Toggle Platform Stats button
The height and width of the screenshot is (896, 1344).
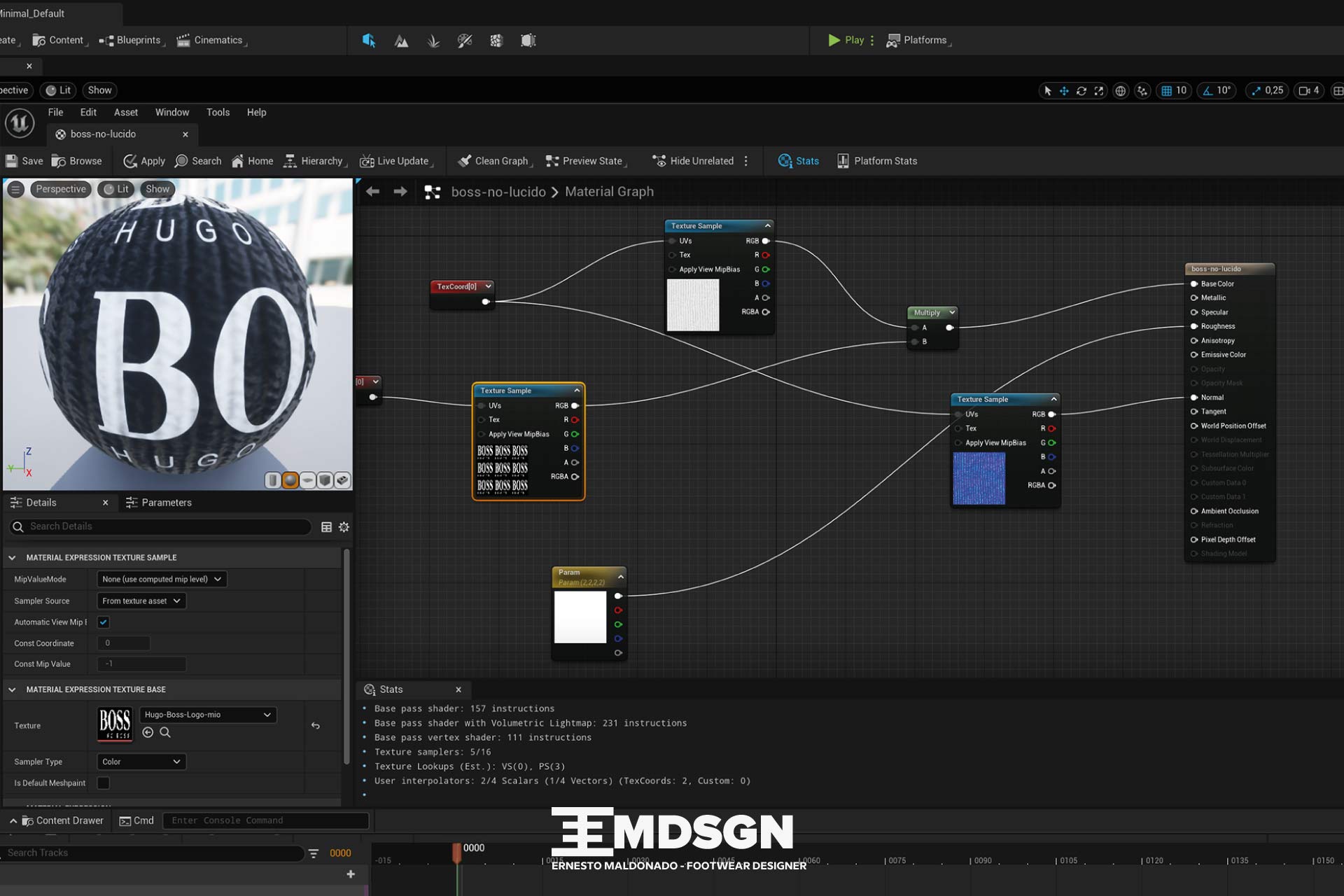click(877, 161)
